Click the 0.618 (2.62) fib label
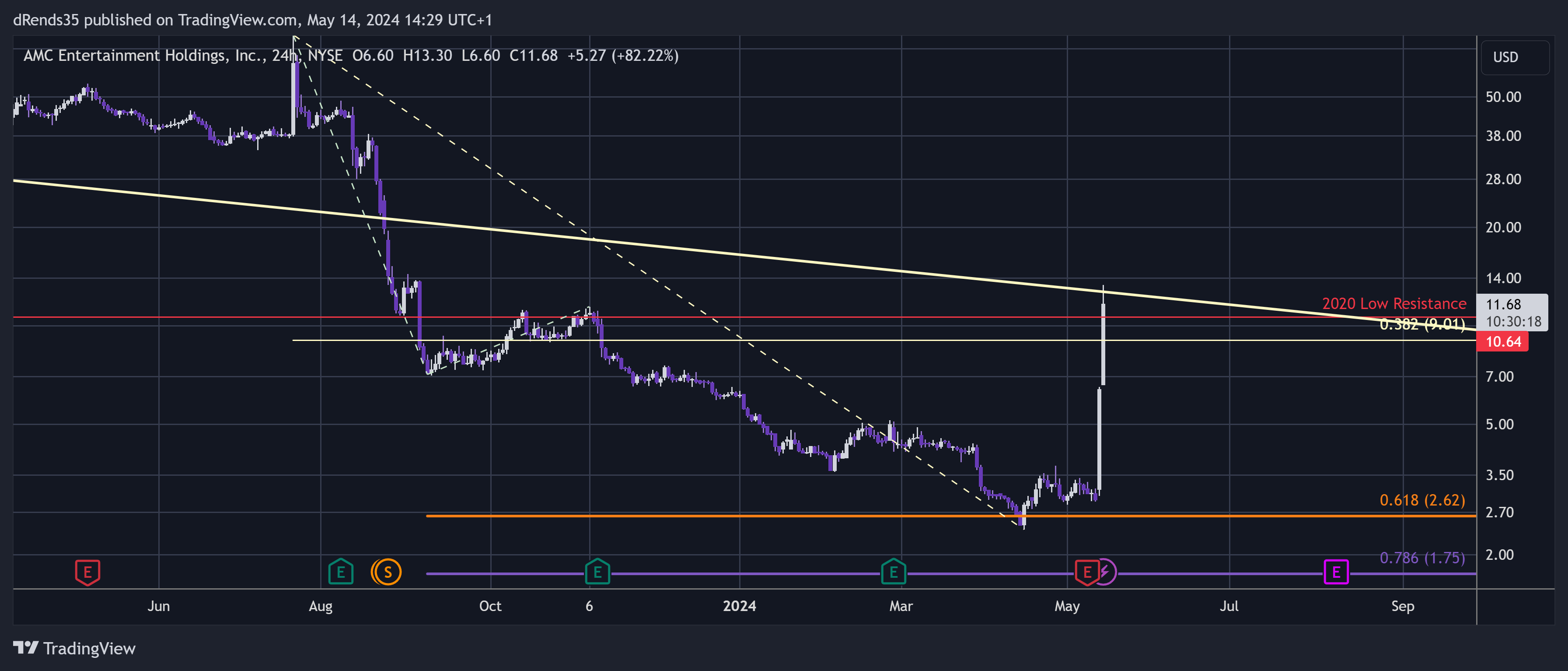 pos(1422,500)
